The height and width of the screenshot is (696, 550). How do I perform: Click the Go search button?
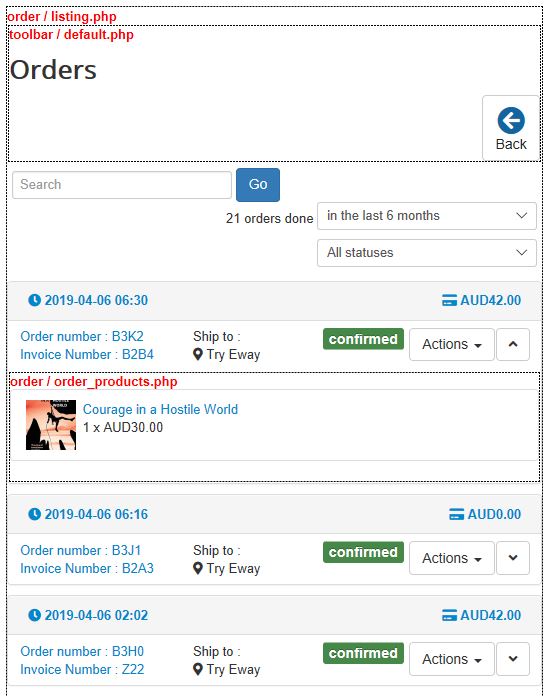coord(258,185)
